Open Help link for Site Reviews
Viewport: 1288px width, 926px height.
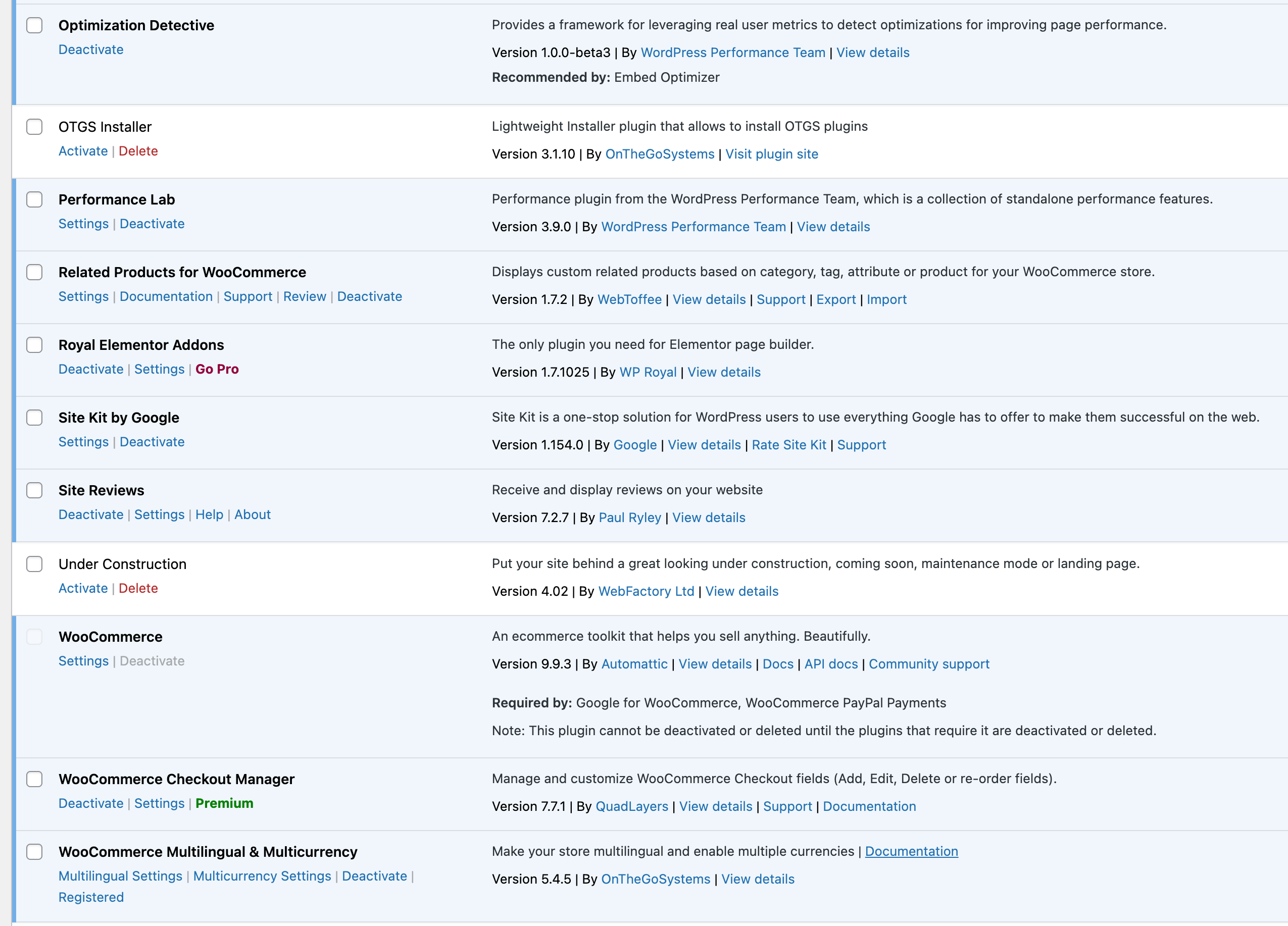pyautogui.click(x=210, y=515)
